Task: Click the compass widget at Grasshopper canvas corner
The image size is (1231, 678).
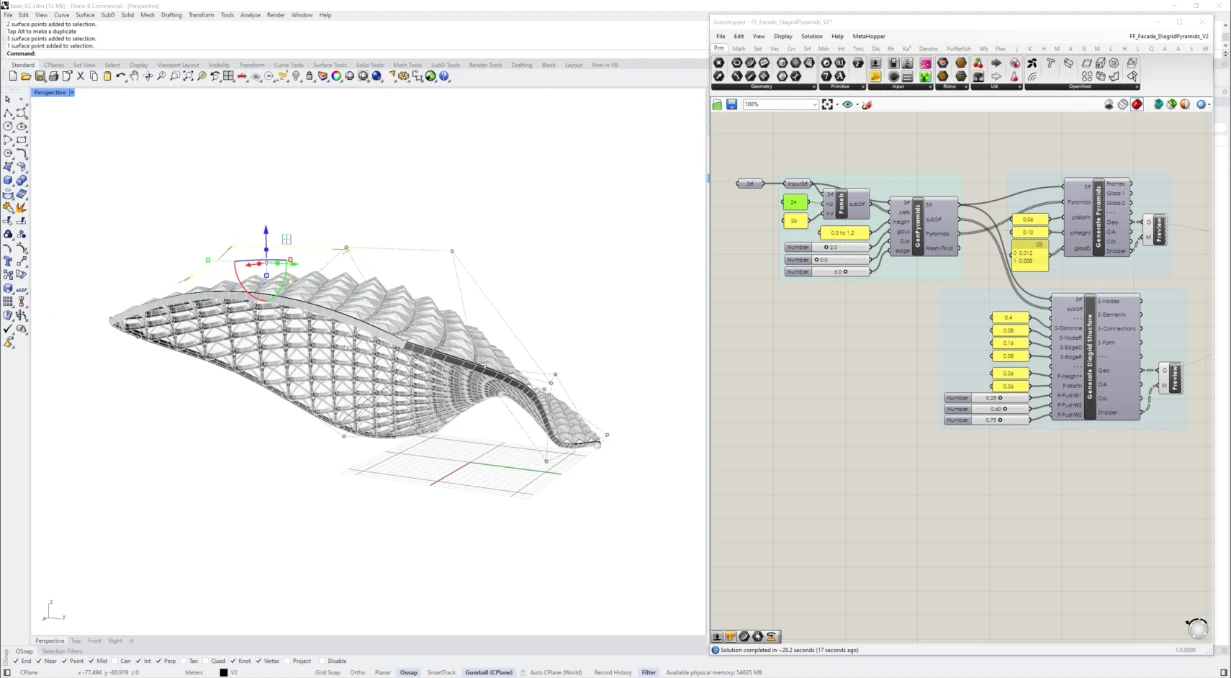Action: 1196,628
